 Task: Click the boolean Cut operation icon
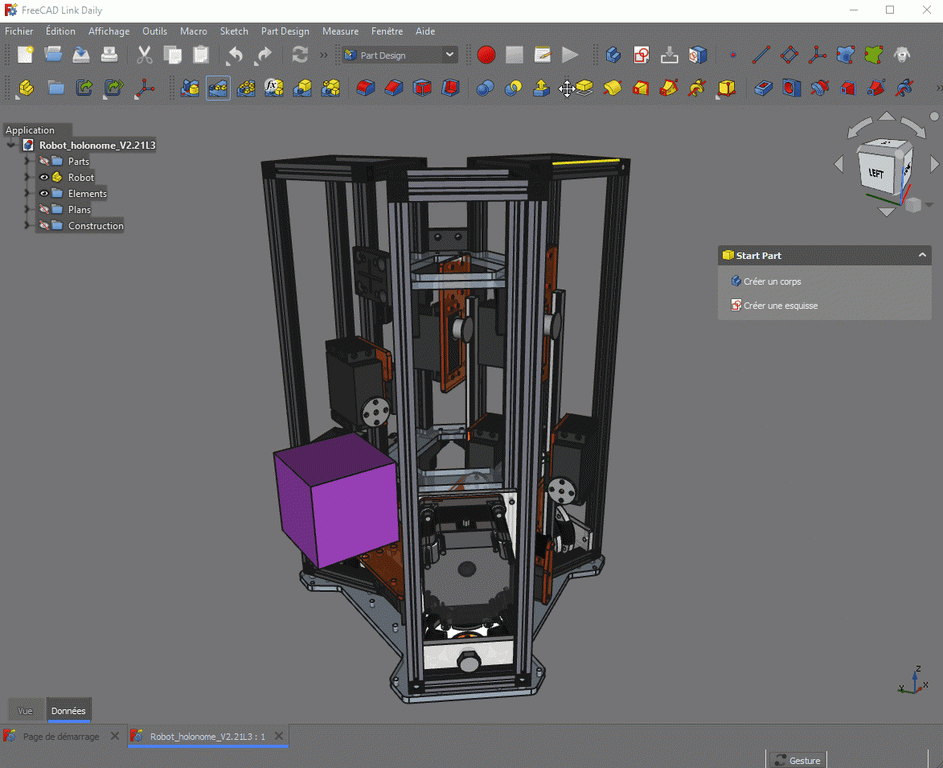click(513, 88)
